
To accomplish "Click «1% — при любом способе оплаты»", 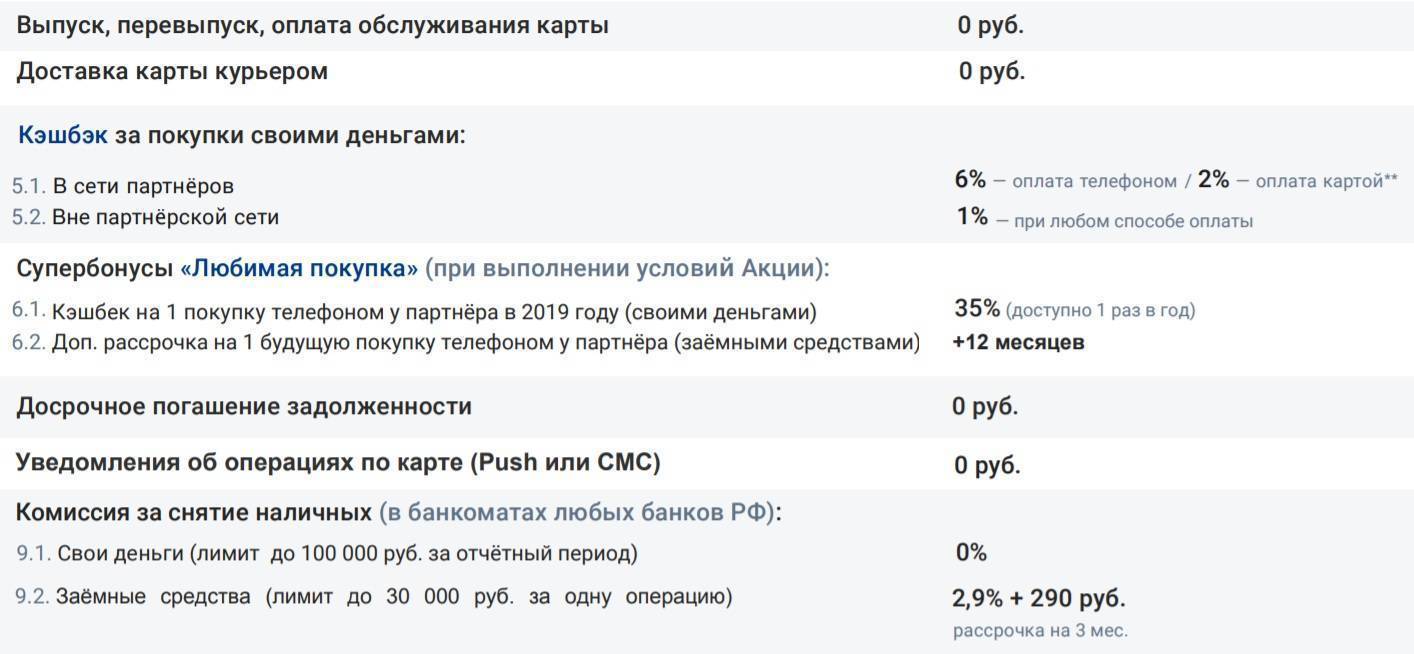I will point(1104,218).
